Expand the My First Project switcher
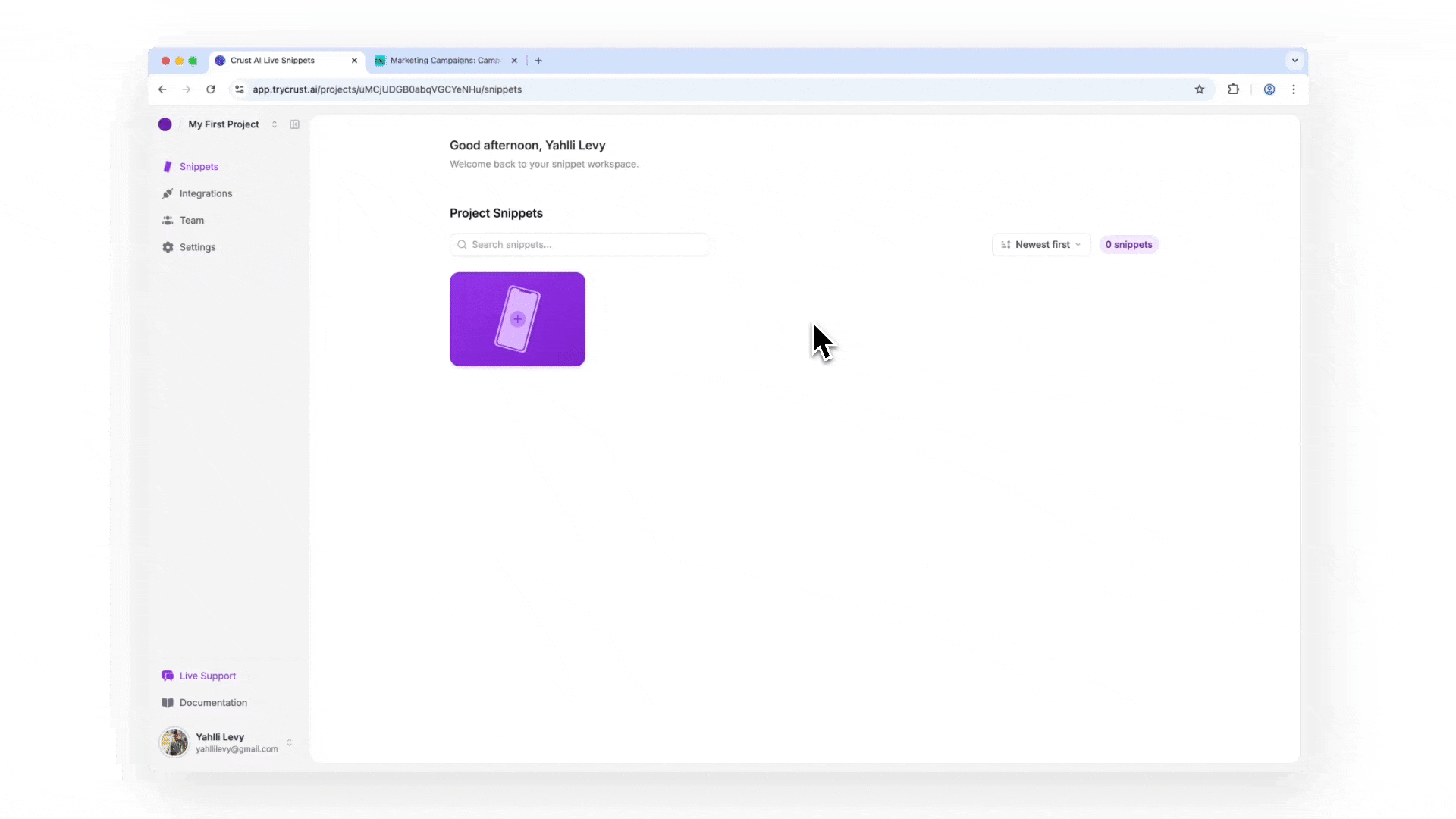The image size is (1456, 819). (x=275, y=124)
